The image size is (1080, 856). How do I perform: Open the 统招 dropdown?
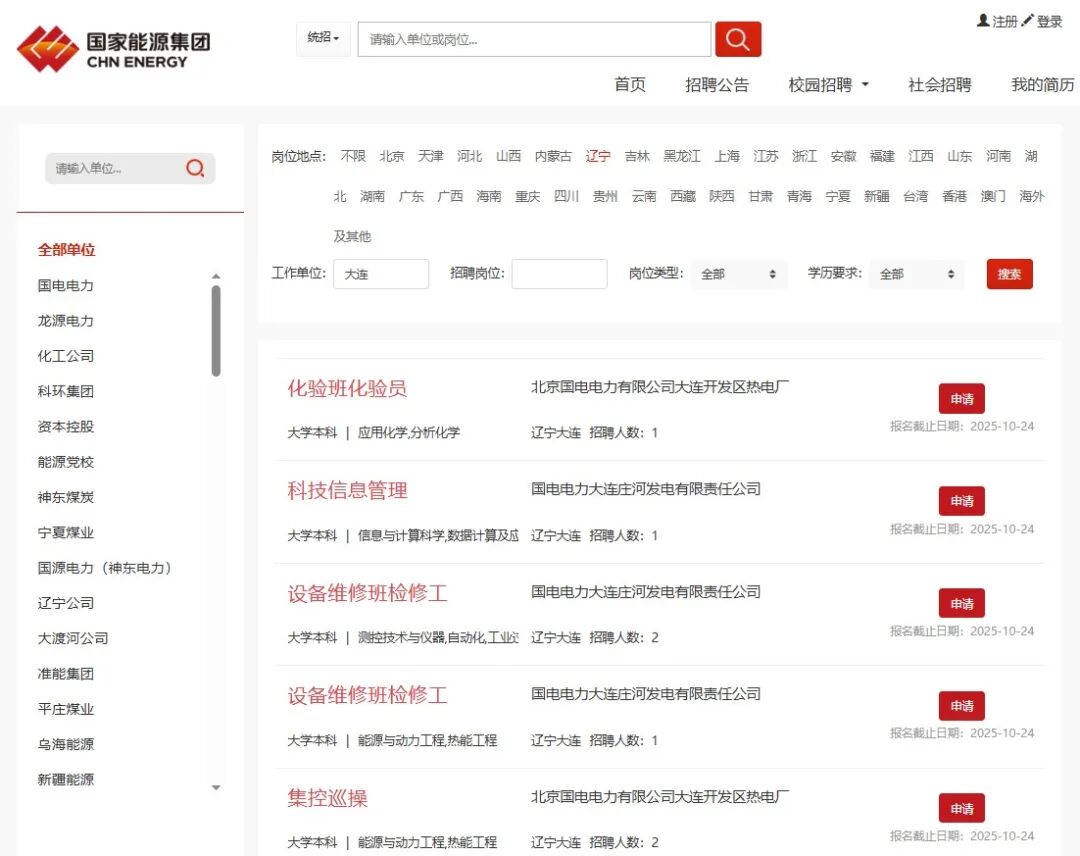[322, 38]
